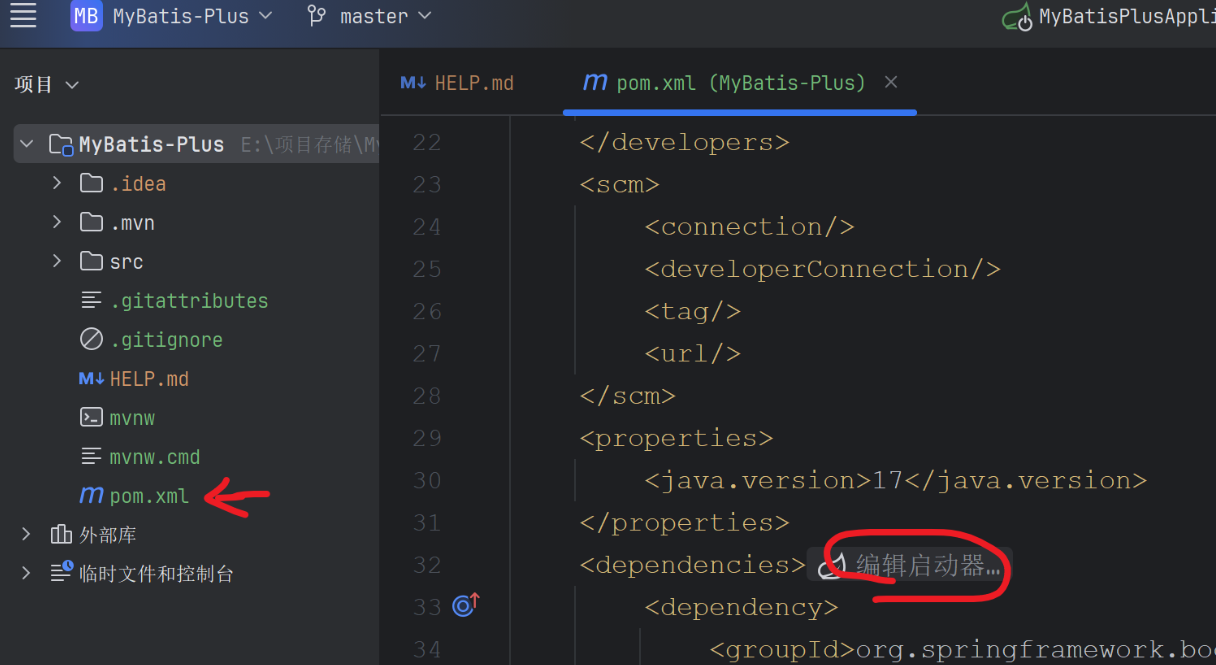
Task: Click the .gitattributes text file icon
Action: tap(92, 301)
